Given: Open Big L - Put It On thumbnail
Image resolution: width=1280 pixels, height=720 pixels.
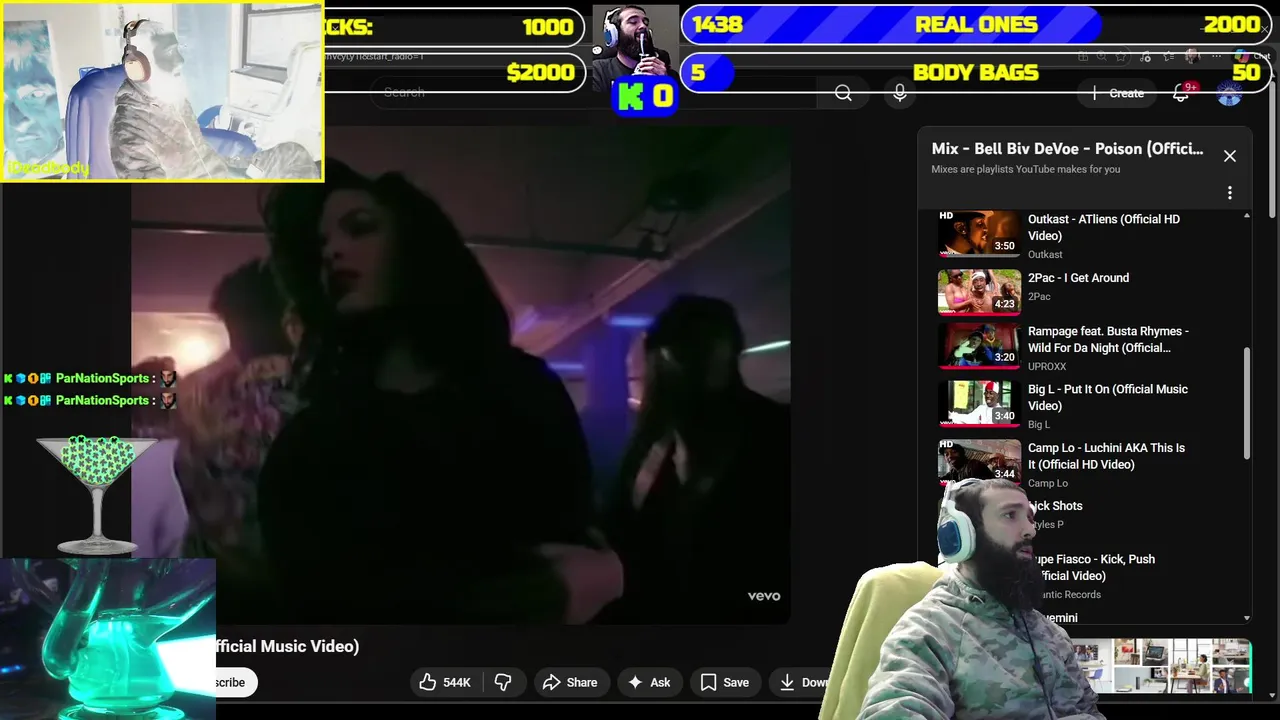Looking at the screenshot, I should click(979, 403).
